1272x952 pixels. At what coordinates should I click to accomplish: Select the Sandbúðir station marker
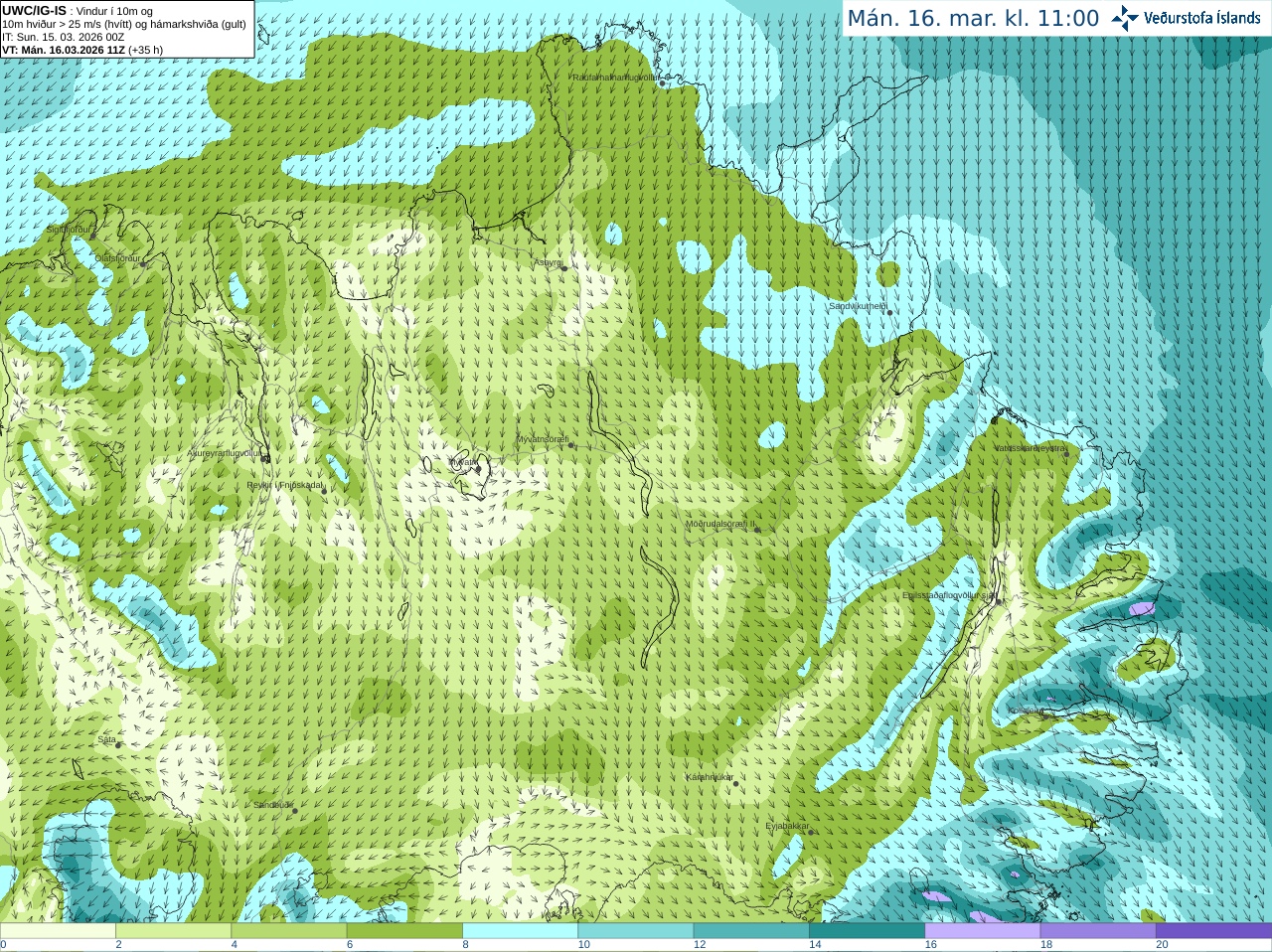tap(295, 811)
